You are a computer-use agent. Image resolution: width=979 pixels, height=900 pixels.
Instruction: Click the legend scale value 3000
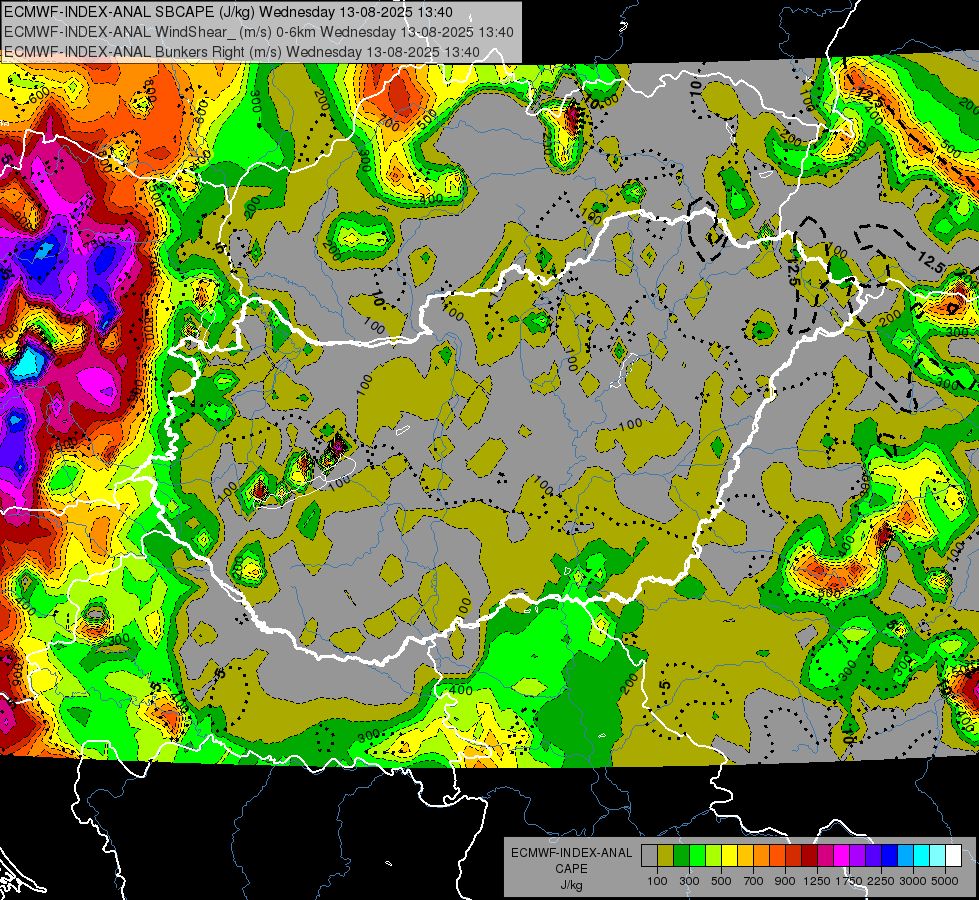tap(912, 881)
